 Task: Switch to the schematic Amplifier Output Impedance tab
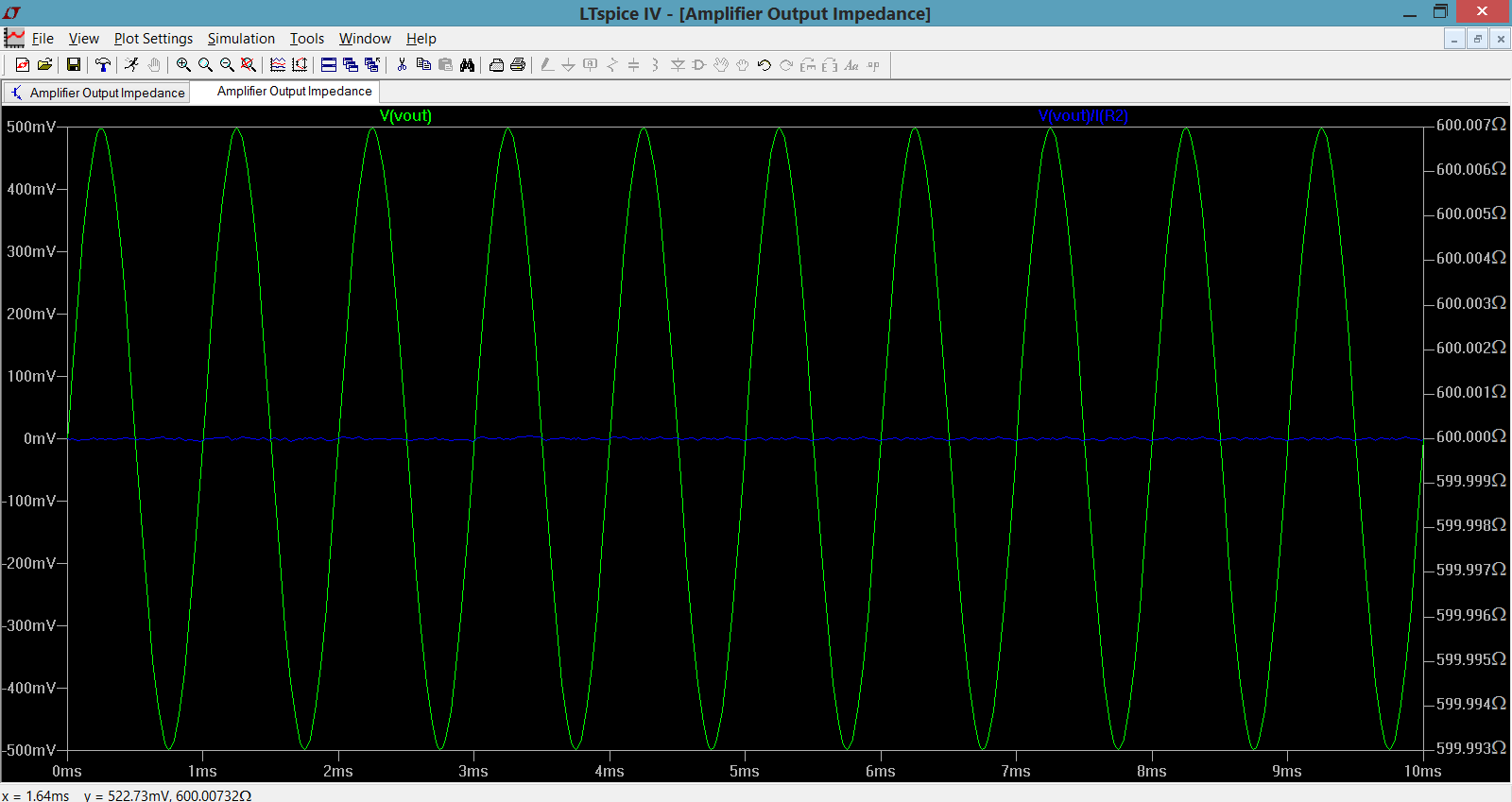point(96,93)
